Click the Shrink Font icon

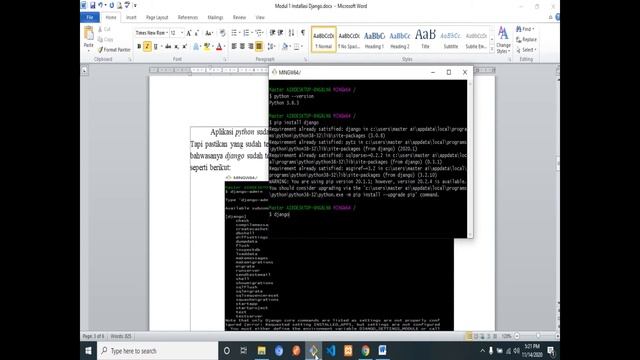coord(196,33)
